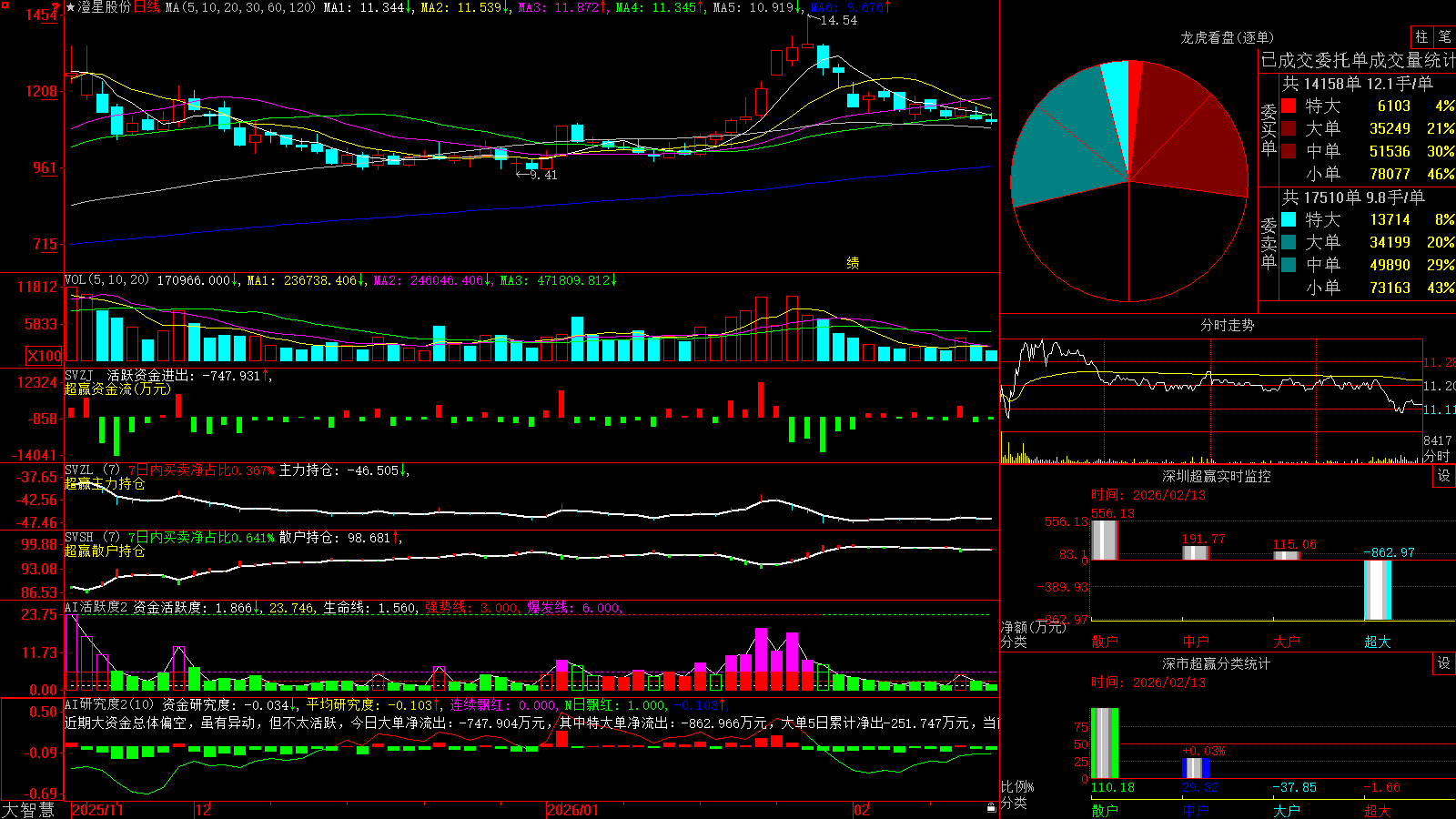Select the SVZJ indicator label
This screenshot has height=819, width=1456.
[79, 375]
